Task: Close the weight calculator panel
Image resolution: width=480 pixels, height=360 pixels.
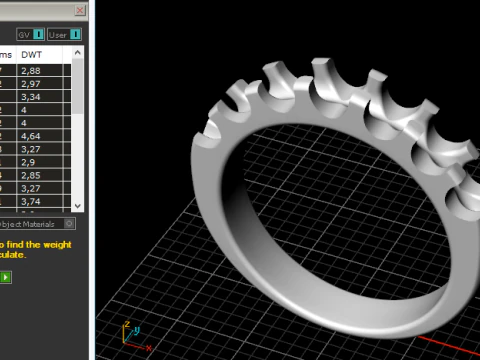Action: pos(80,10)
